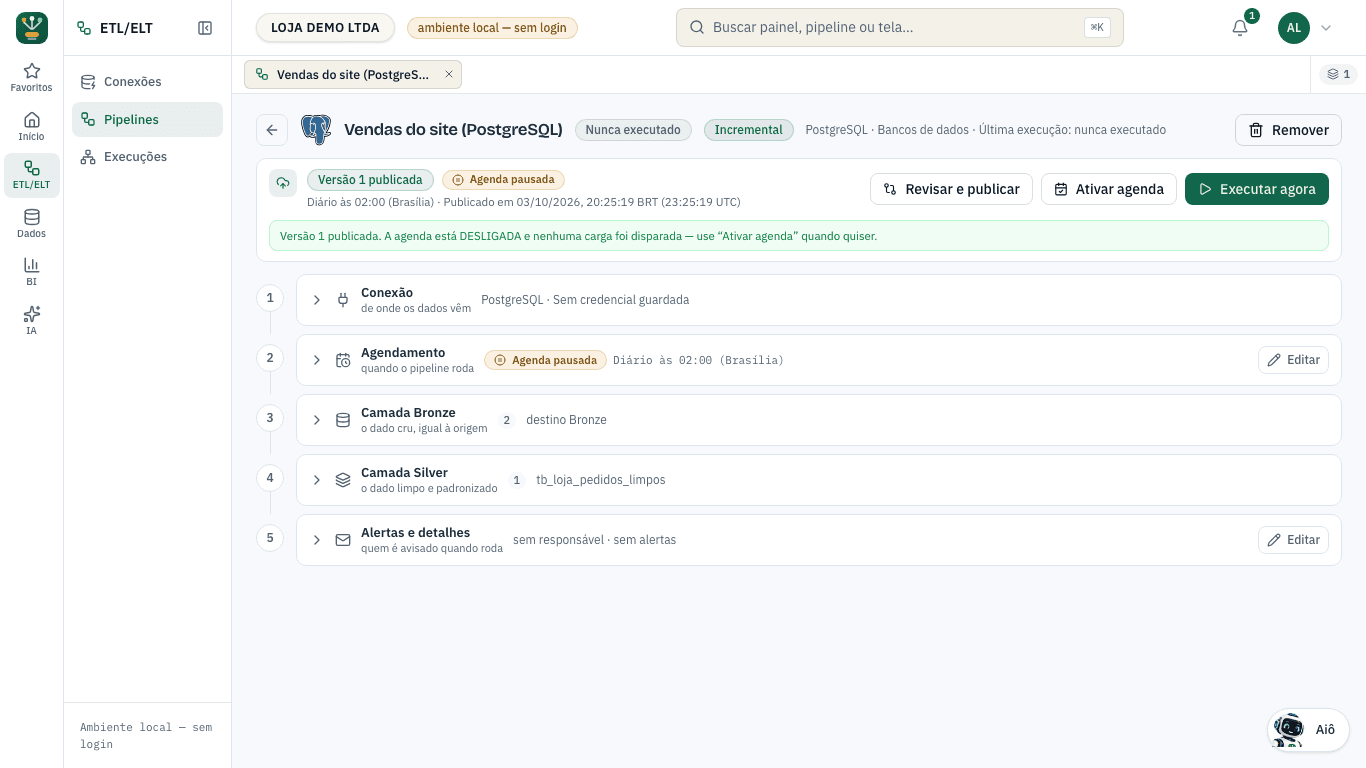Focus the search painel, pipeline ou tela field
Viewport: 1366px width, 768px height.
point(900,28)
